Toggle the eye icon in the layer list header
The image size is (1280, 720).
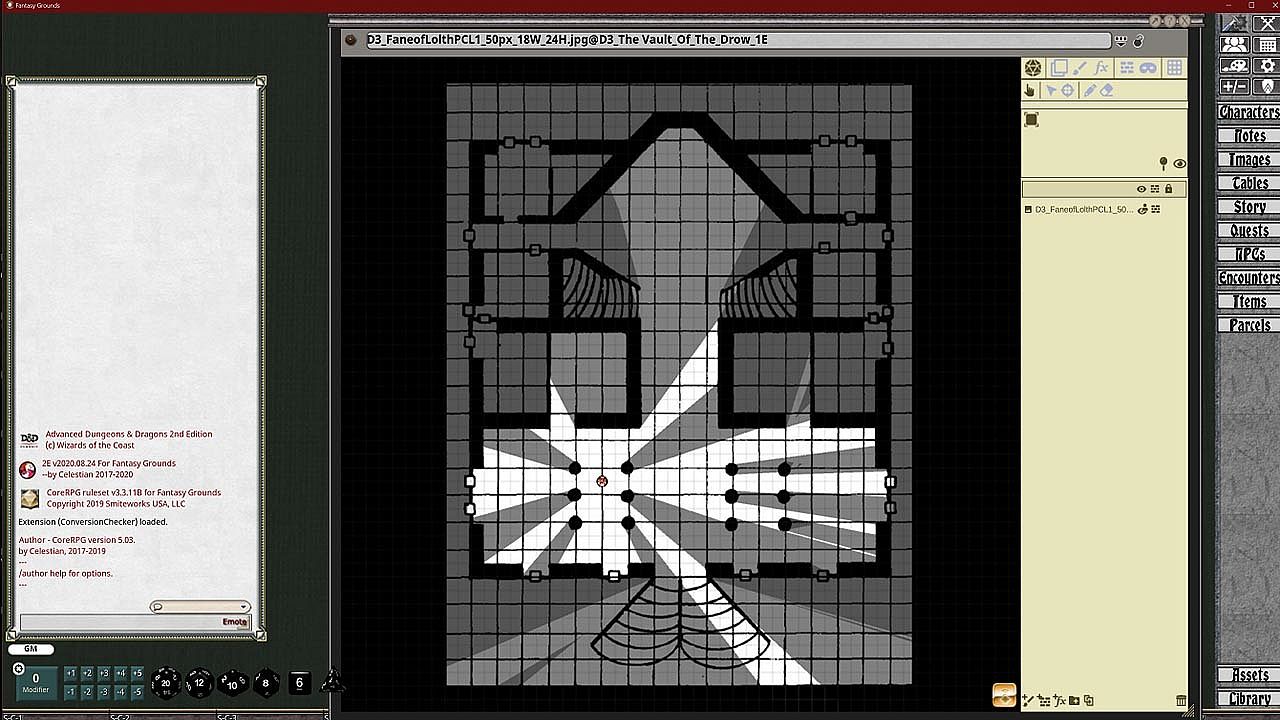pos(1141,189)
